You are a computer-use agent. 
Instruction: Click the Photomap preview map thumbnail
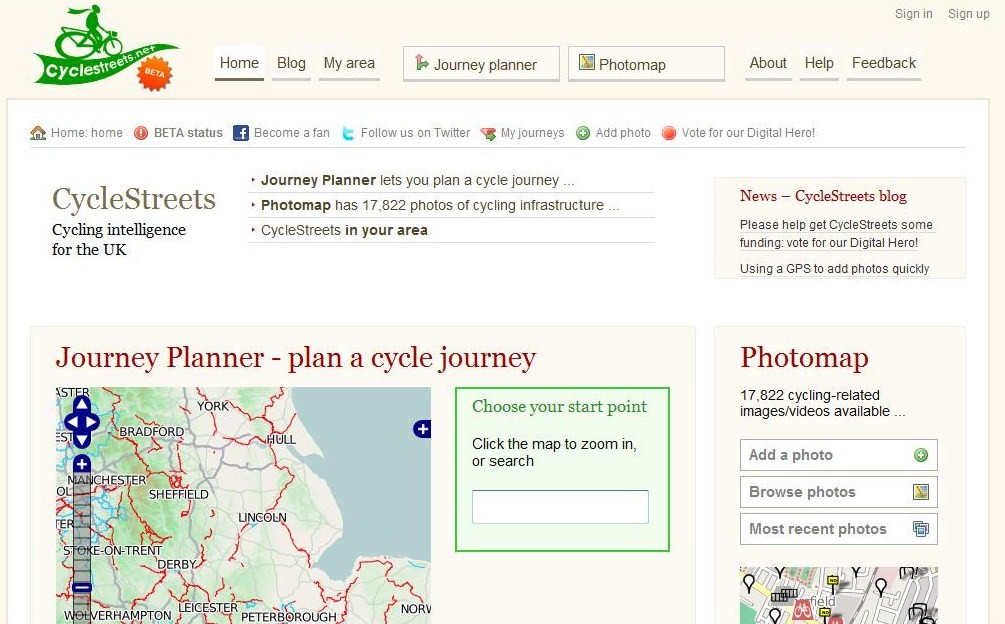pyautogui.click(x=838, y=595)
